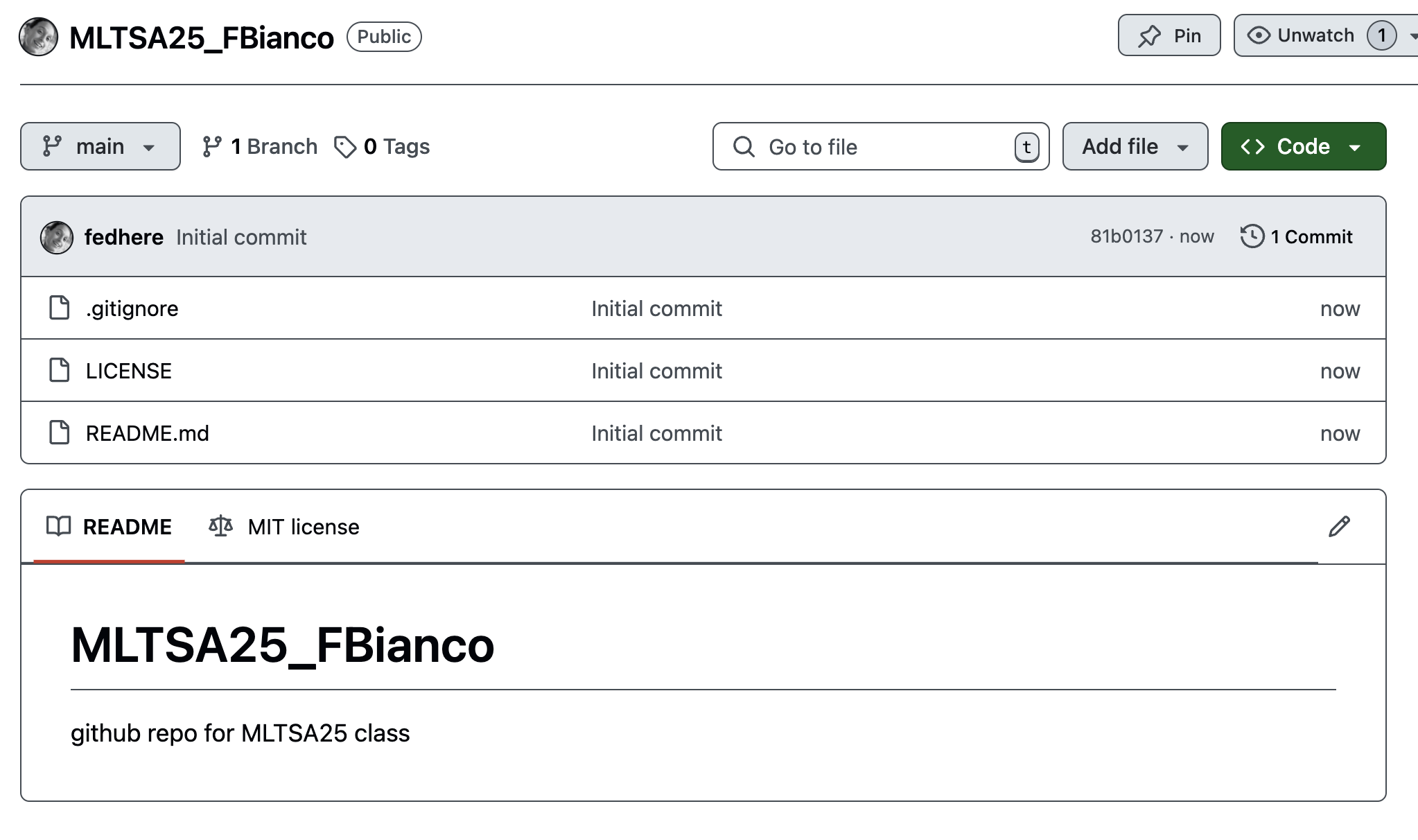Screen dimensions: 1418x840
Task: Expand the Add file dropdown
Action: click(x=1135, y=146)
